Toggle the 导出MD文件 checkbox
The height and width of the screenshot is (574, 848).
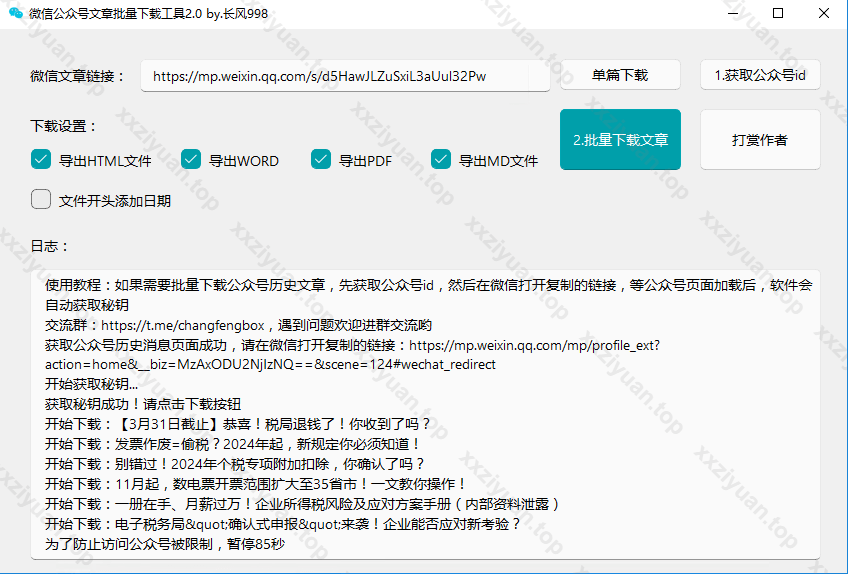coord(441,159)
